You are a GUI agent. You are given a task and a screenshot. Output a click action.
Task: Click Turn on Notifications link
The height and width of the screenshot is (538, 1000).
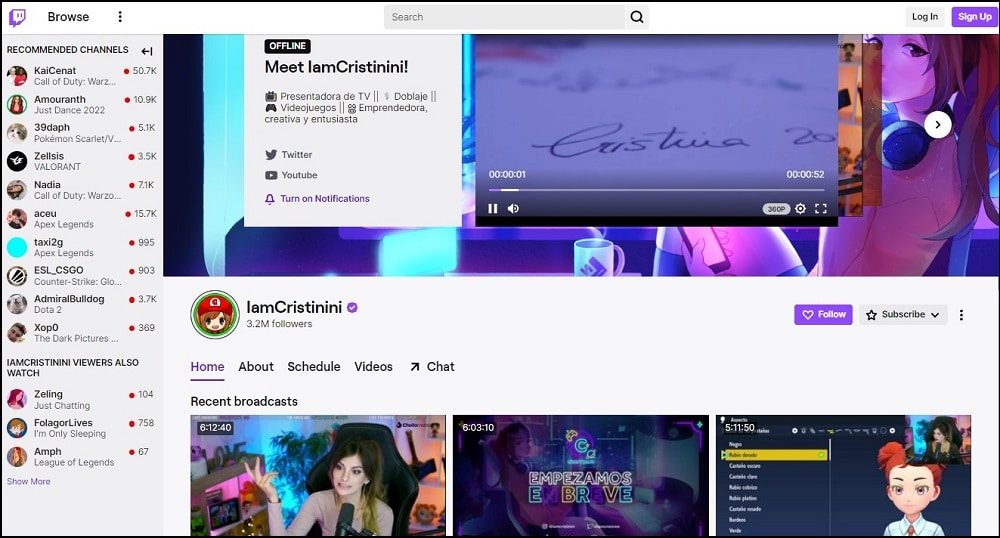[x=325, y=199]
